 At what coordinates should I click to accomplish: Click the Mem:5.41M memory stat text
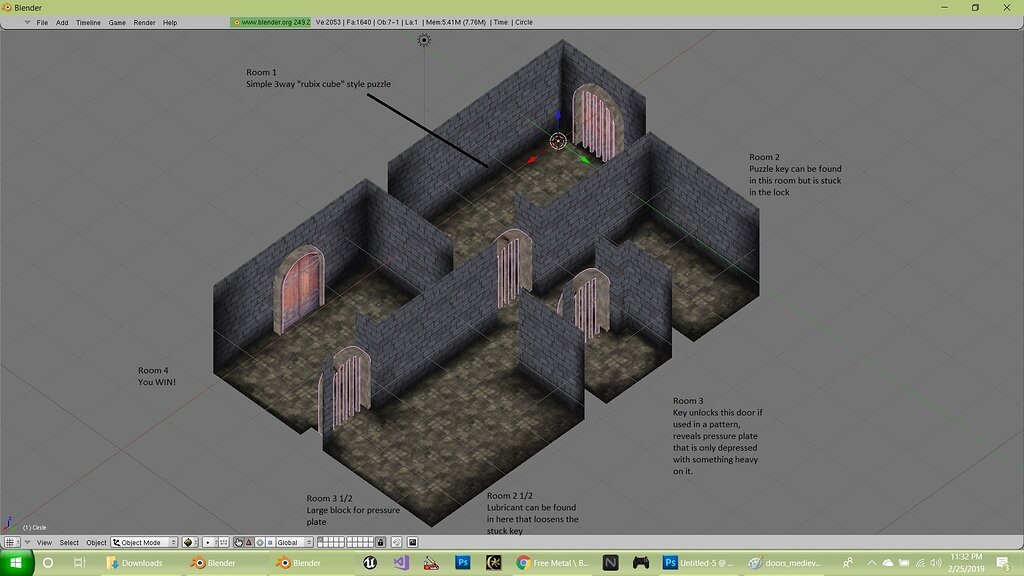click(456, 22)
